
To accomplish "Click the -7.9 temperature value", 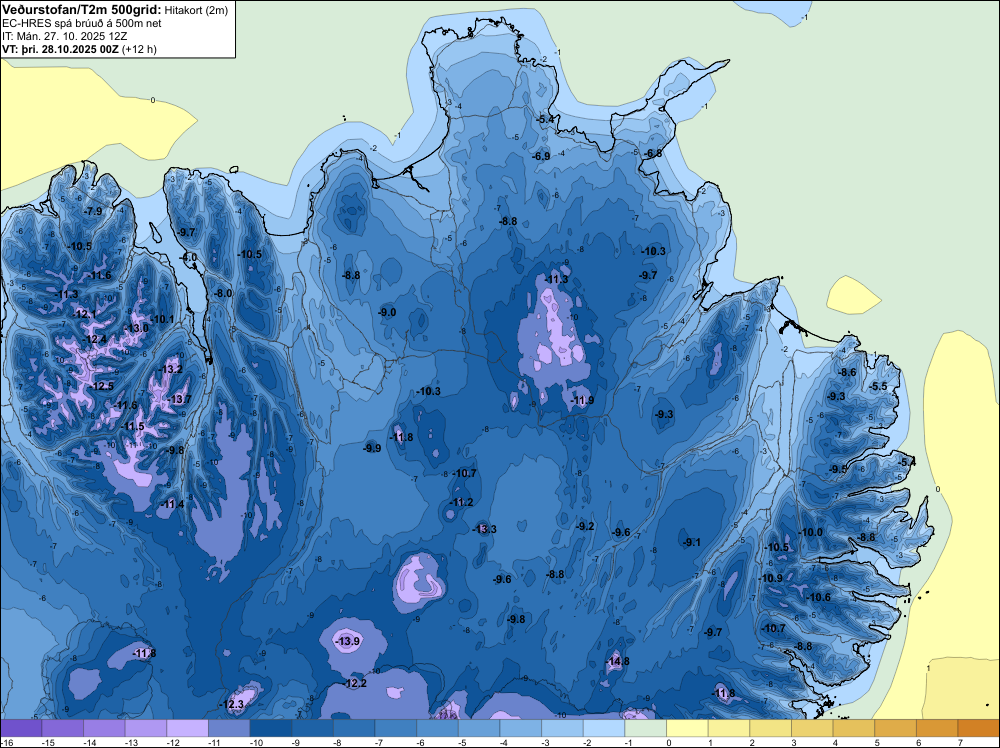I will click(x=94, y=211).
